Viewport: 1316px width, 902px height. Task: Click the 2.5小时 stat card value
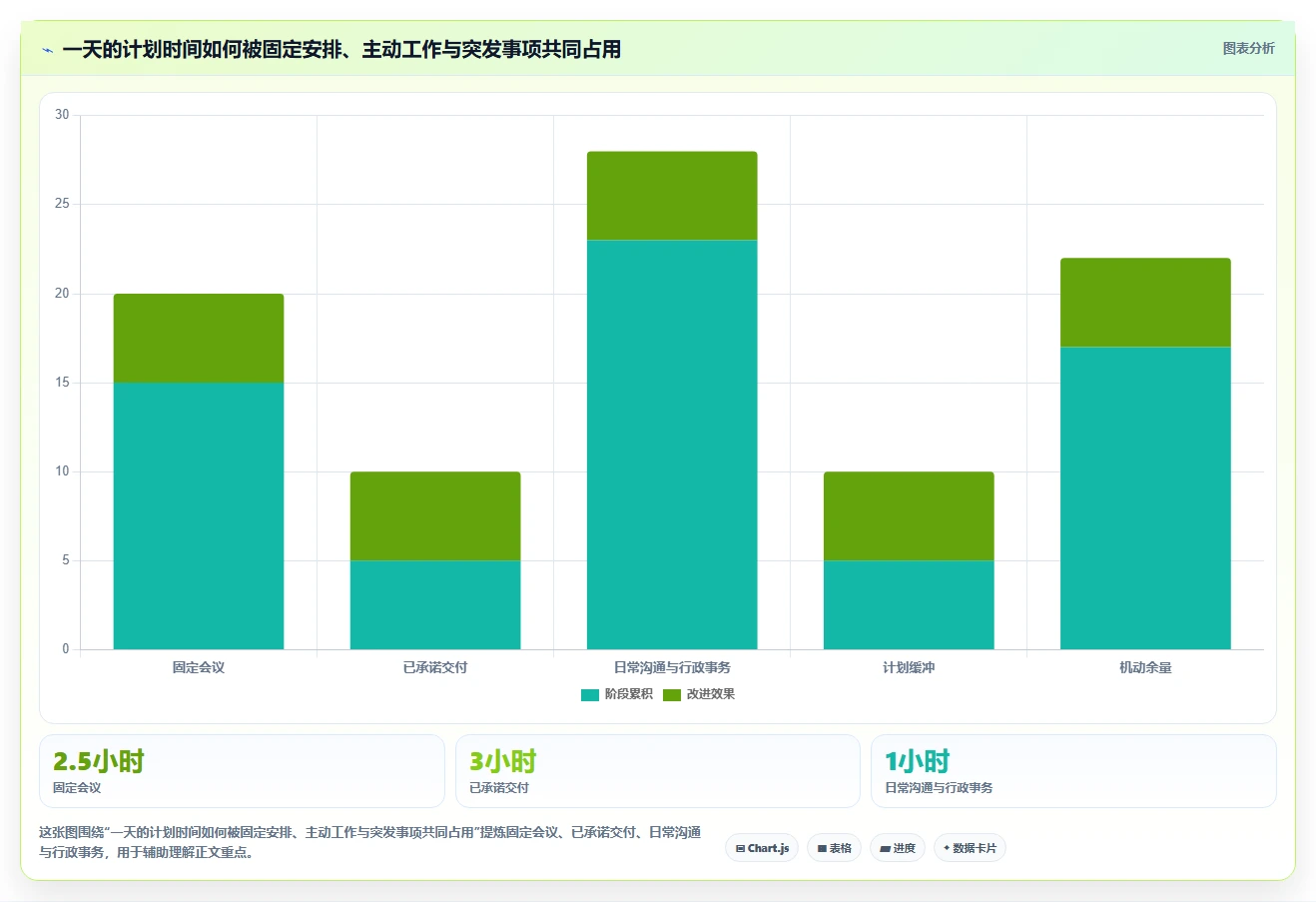99,761
